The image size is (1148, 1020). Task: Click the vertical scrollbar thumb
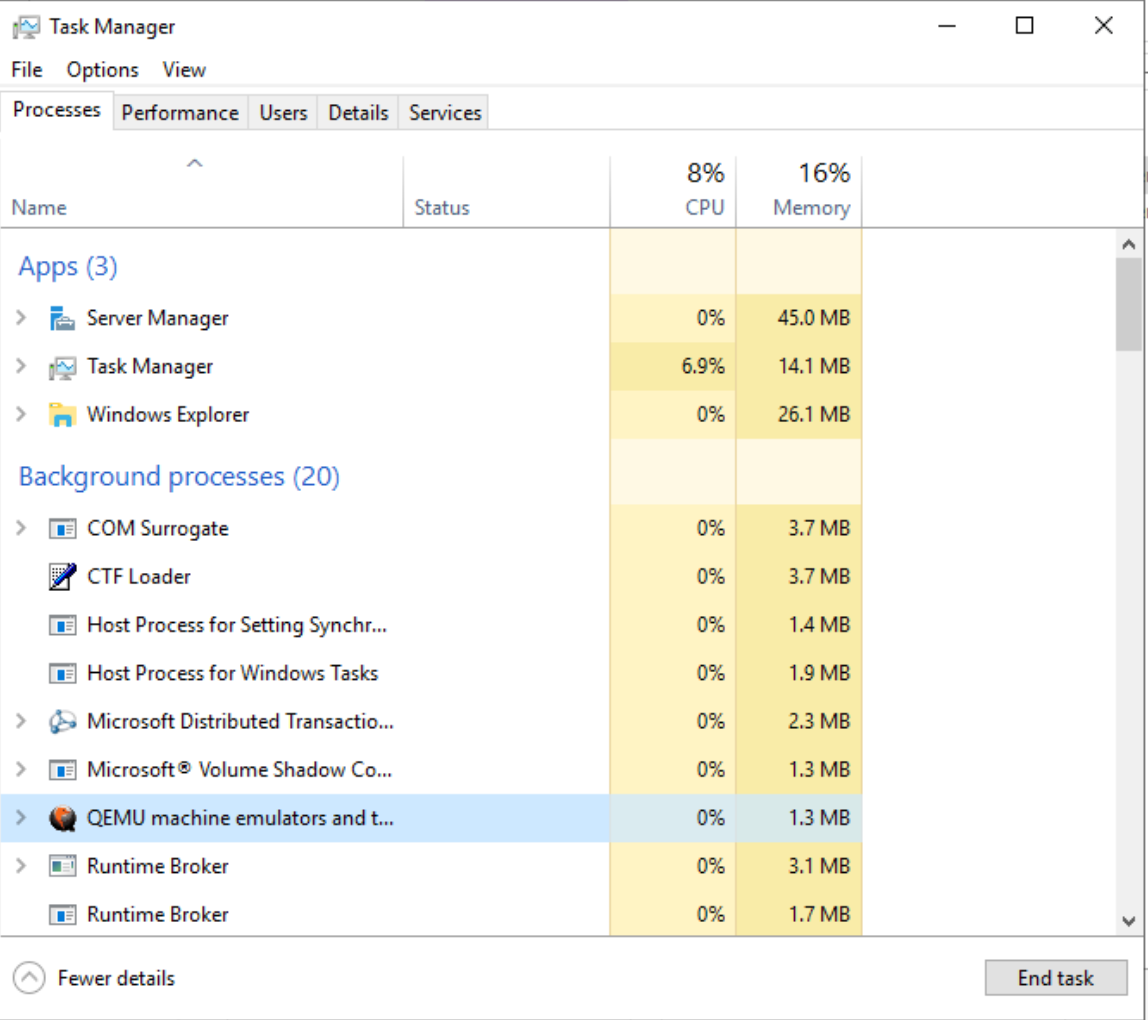coord(1129,305)
